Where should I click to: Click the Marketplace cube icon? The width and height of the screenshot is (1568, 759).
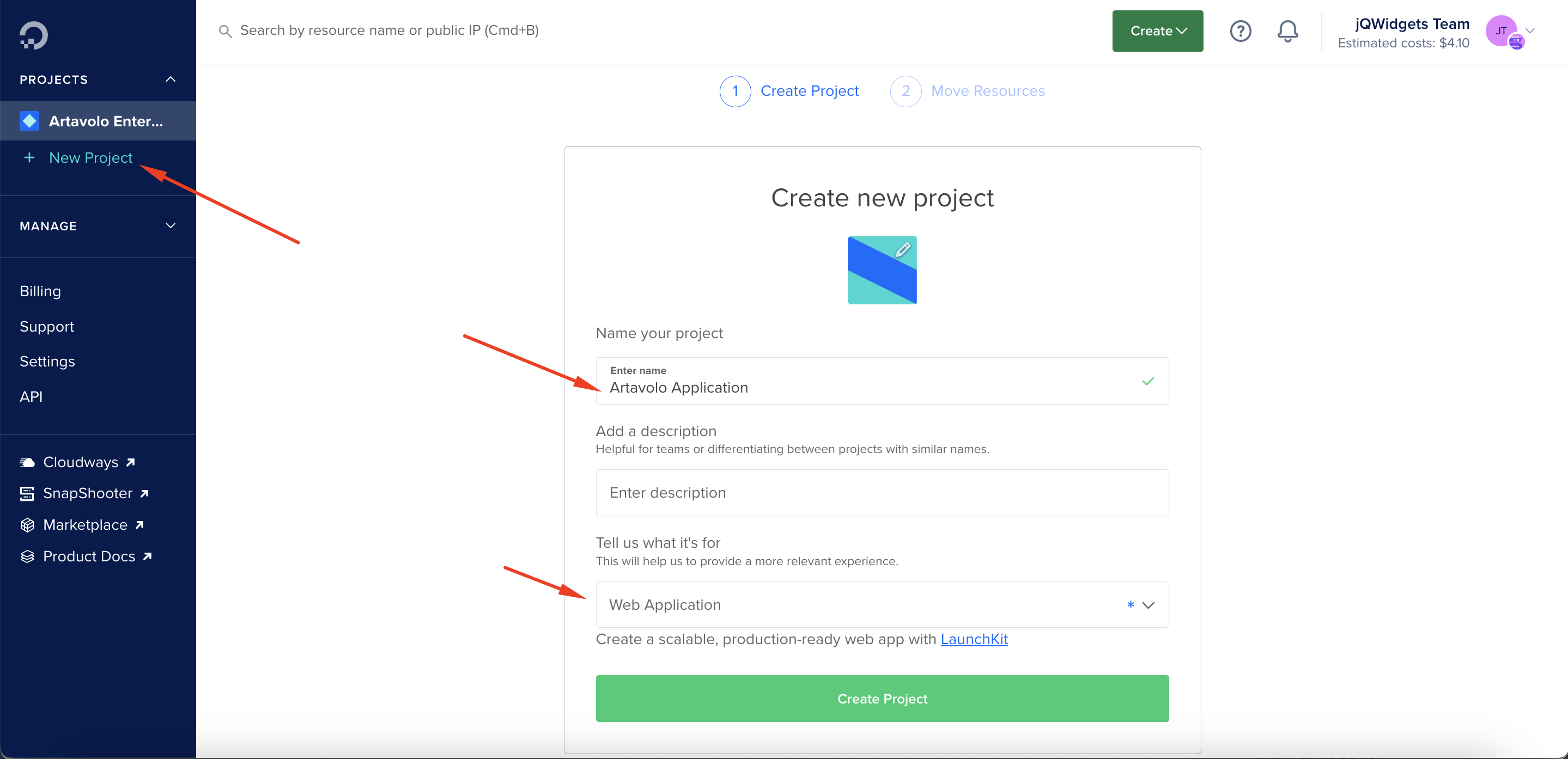tap(27, 525)
